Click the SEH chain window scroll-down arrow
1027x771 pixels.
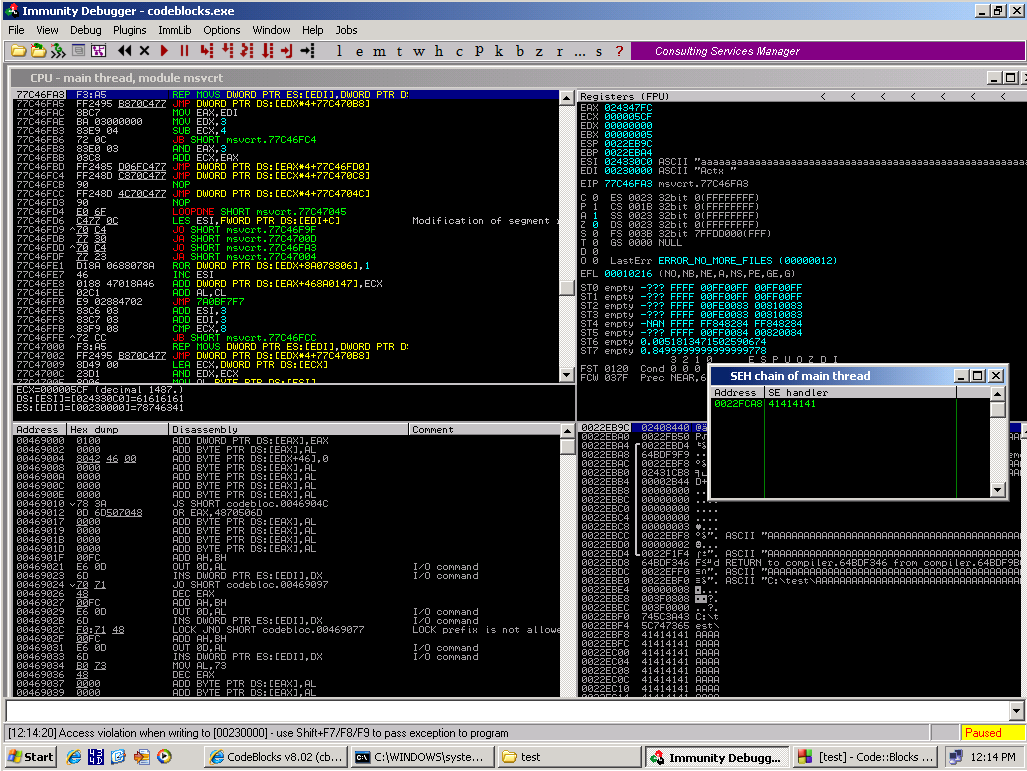[x=998, y=490]
